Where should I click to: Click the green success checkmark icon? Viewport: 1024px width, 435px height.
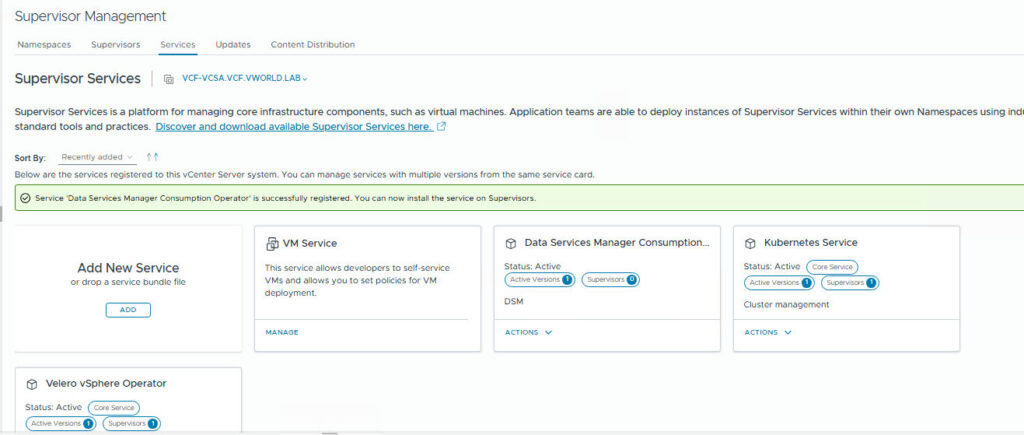[x=25, y=198]
